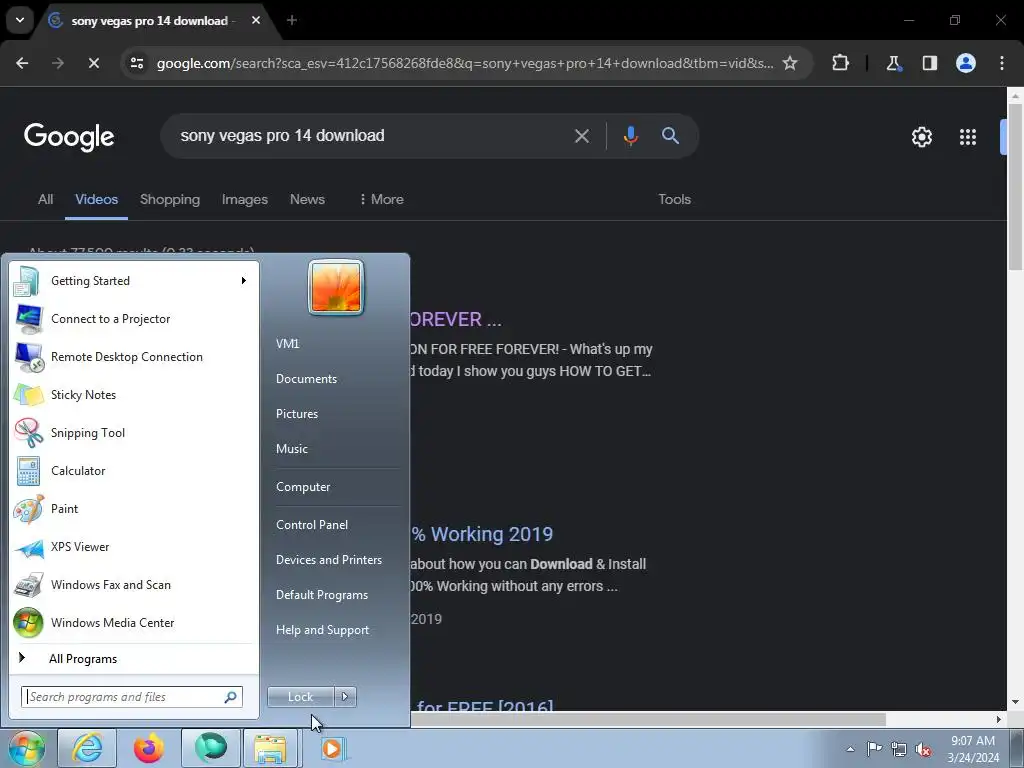Click the Lock button

click(x=301, y=697)
